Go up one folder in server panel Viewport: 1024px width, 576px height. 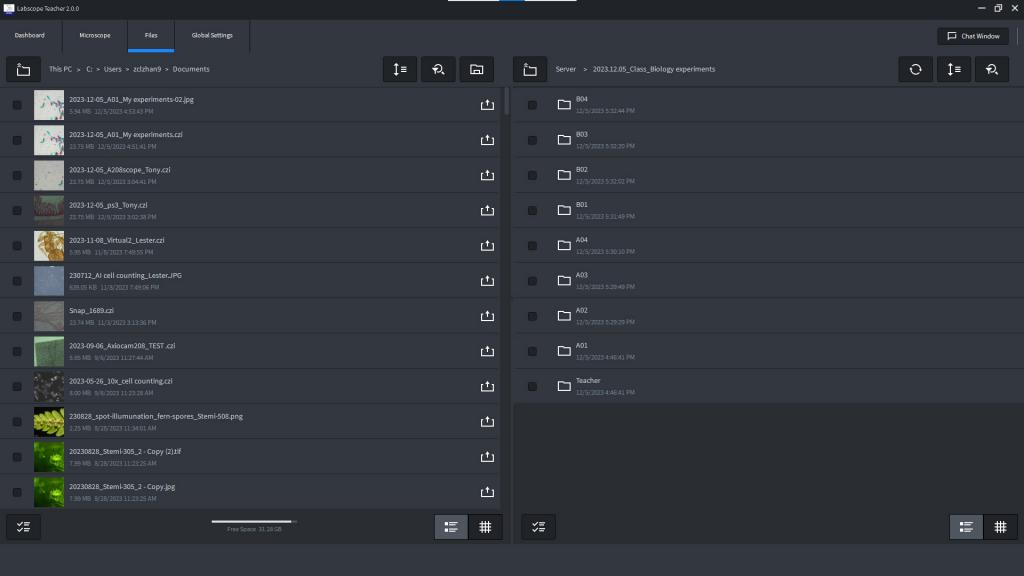(530, 69)
